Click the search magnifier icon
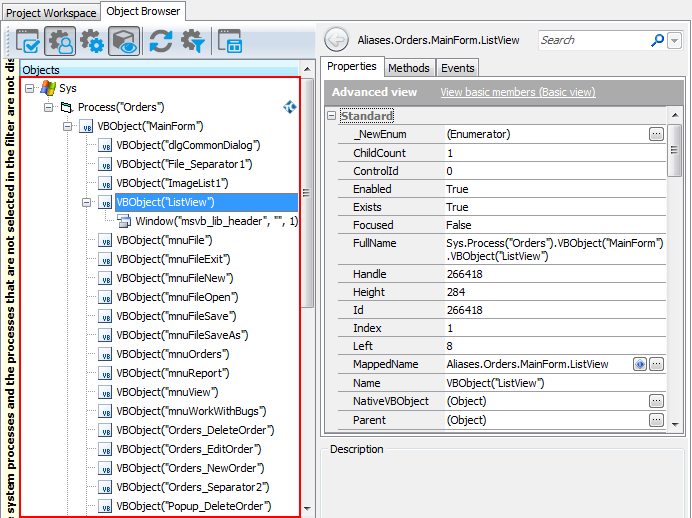The image size is (692, 518). pyautogui.click(x=657, y=40)
